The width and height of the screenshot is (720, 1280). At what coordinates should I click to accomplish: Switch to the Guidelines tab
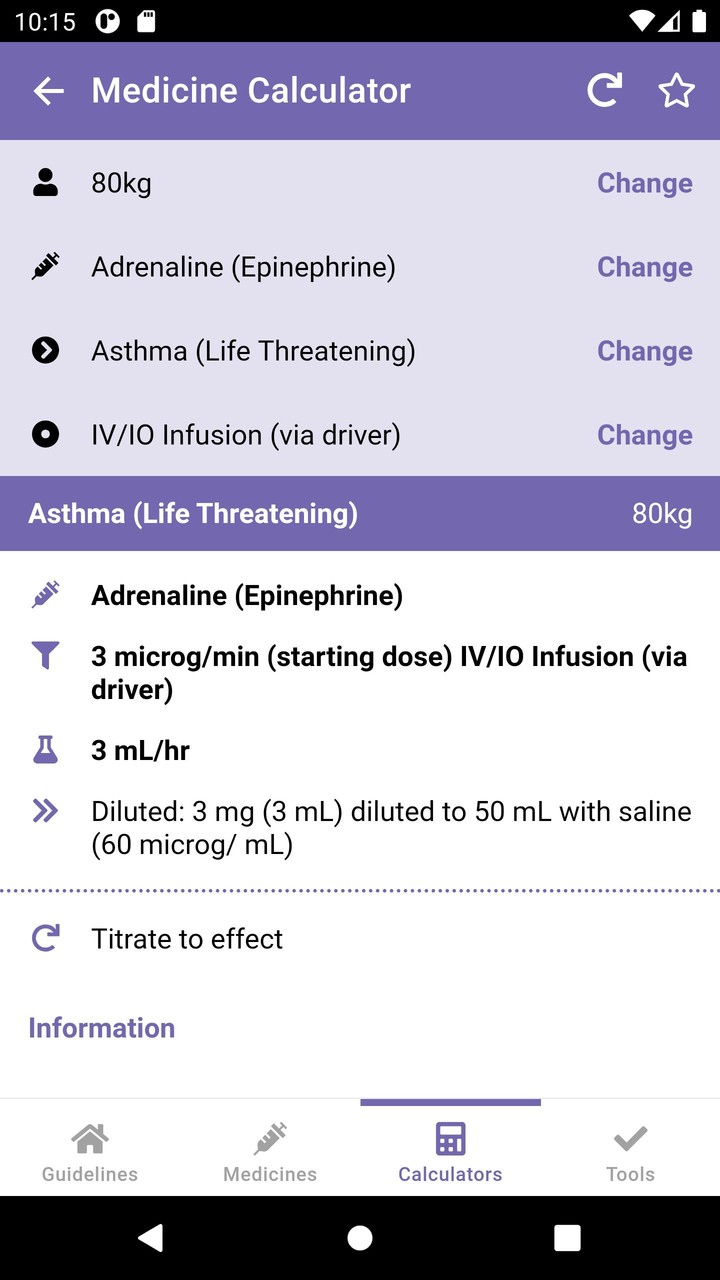click(89, 1148)
